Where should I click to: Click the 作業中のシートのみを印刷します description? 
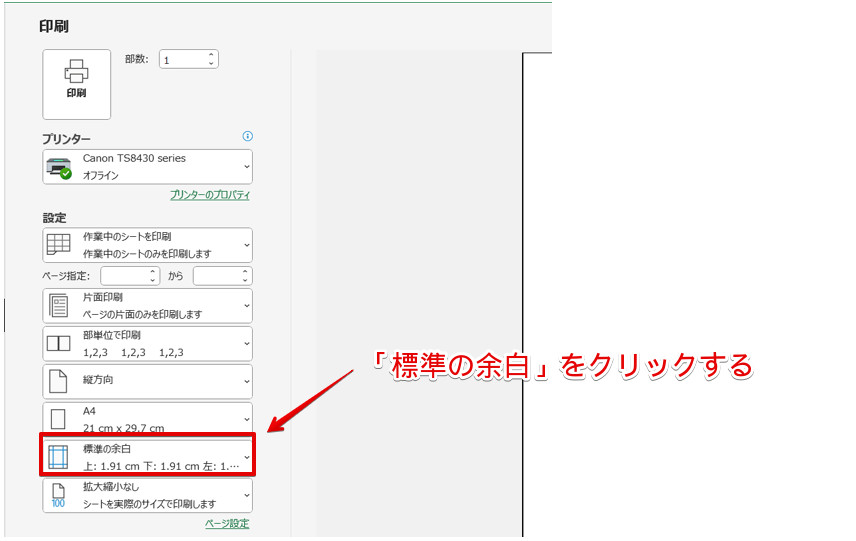(x=147, y=254)
